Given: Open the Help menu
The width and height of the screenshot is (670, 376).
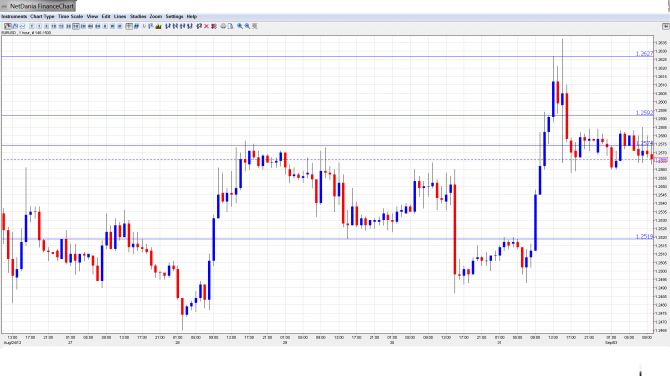Looking at the screenshot, I should (x=192, y=17).
